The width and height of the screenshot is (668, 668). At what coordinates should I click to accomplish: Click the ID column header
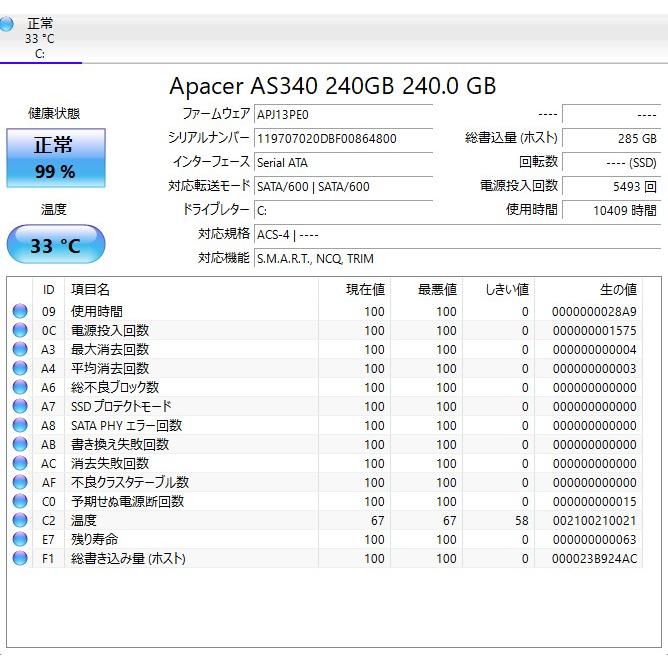(49, 290)
